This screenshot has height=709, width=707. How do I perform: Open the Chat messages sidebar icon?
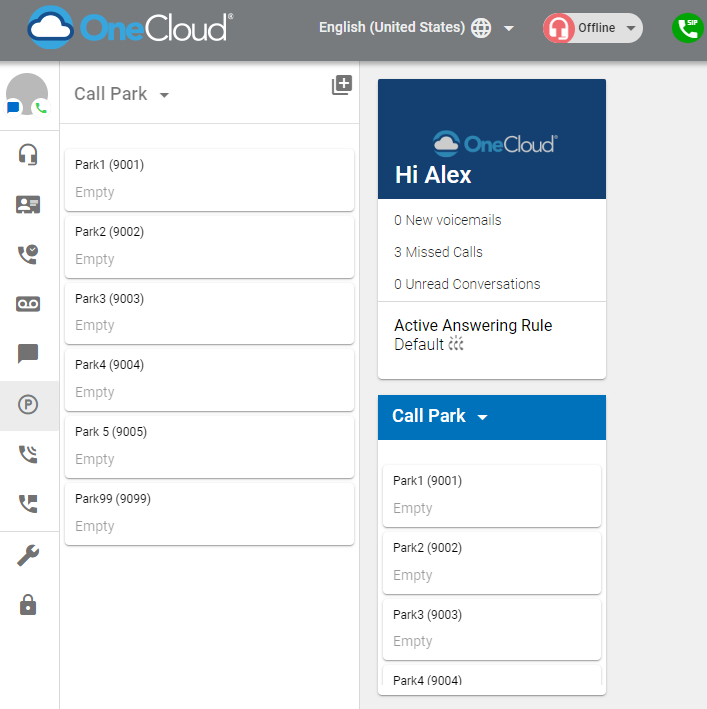pos(28,354)
